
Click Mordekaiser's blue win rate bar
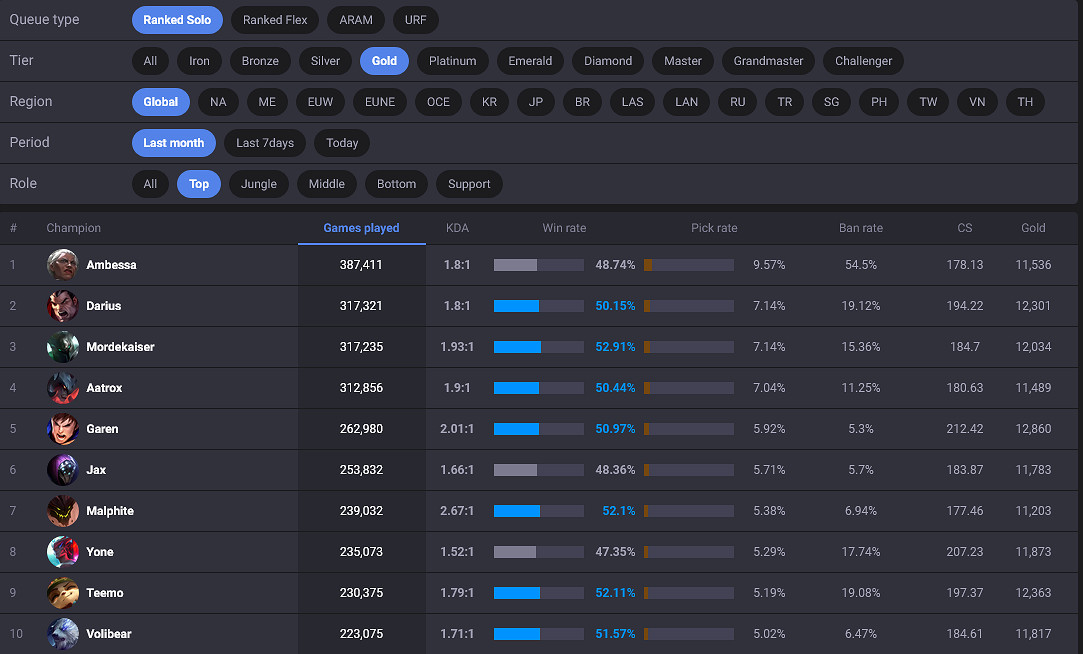click(517, 347)
